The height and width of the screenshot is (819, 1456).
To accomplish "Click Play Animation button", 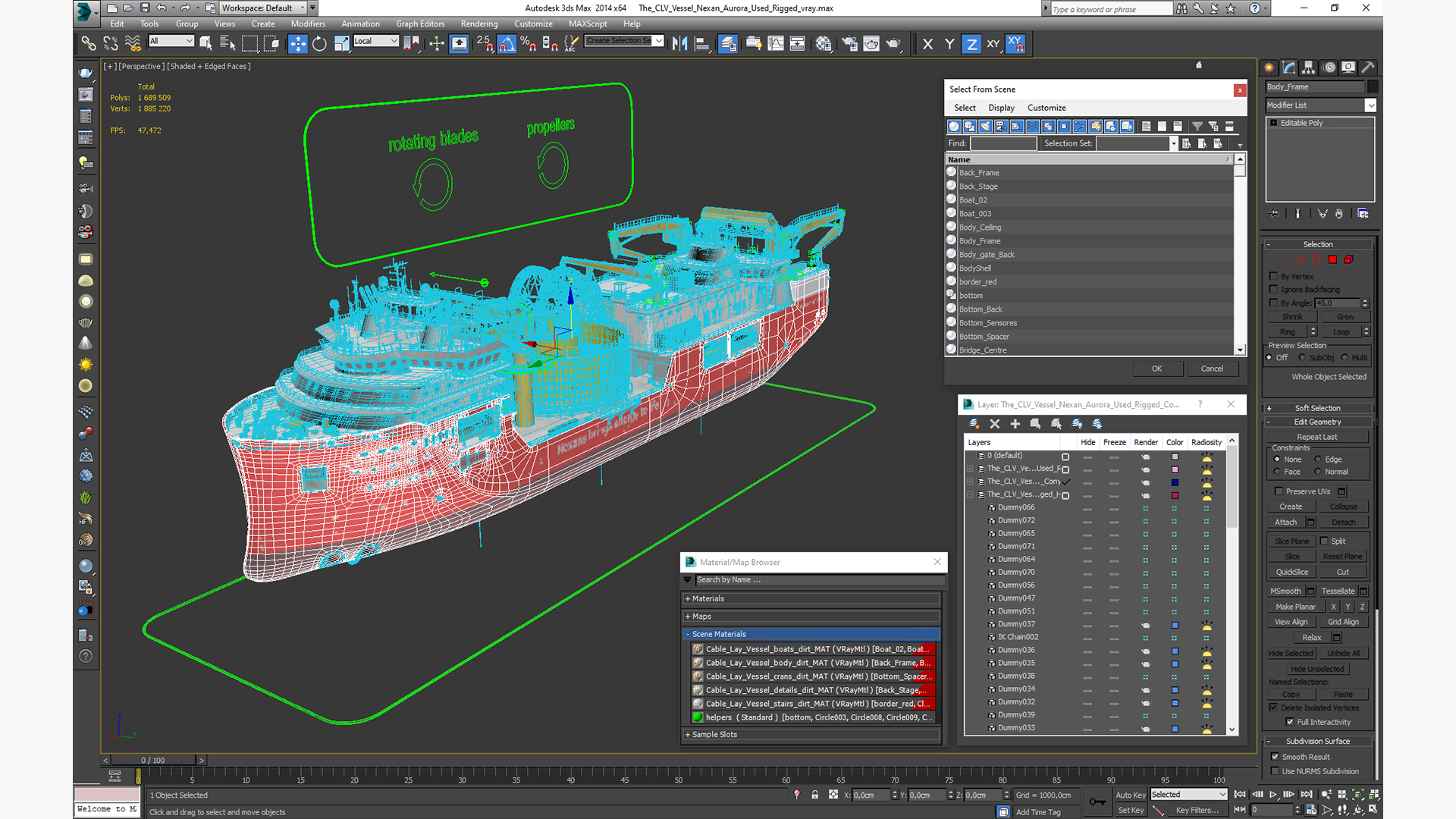I will pyautogui.click(x=1273, y=795).
